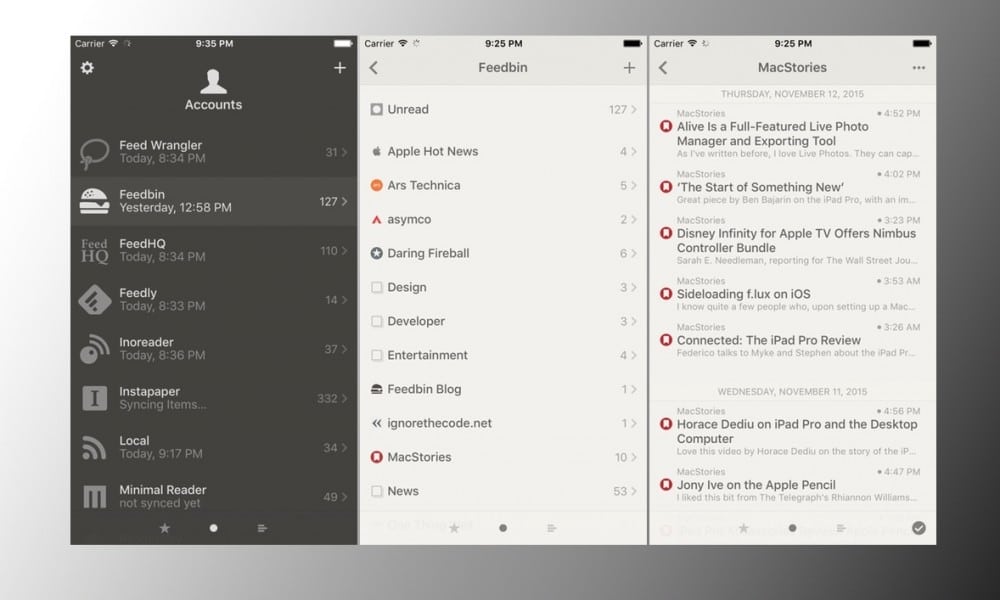Tap the FeedHQ logo icon
The width and height of the screenshot is (1000, 600).
[x=94, y=251]
